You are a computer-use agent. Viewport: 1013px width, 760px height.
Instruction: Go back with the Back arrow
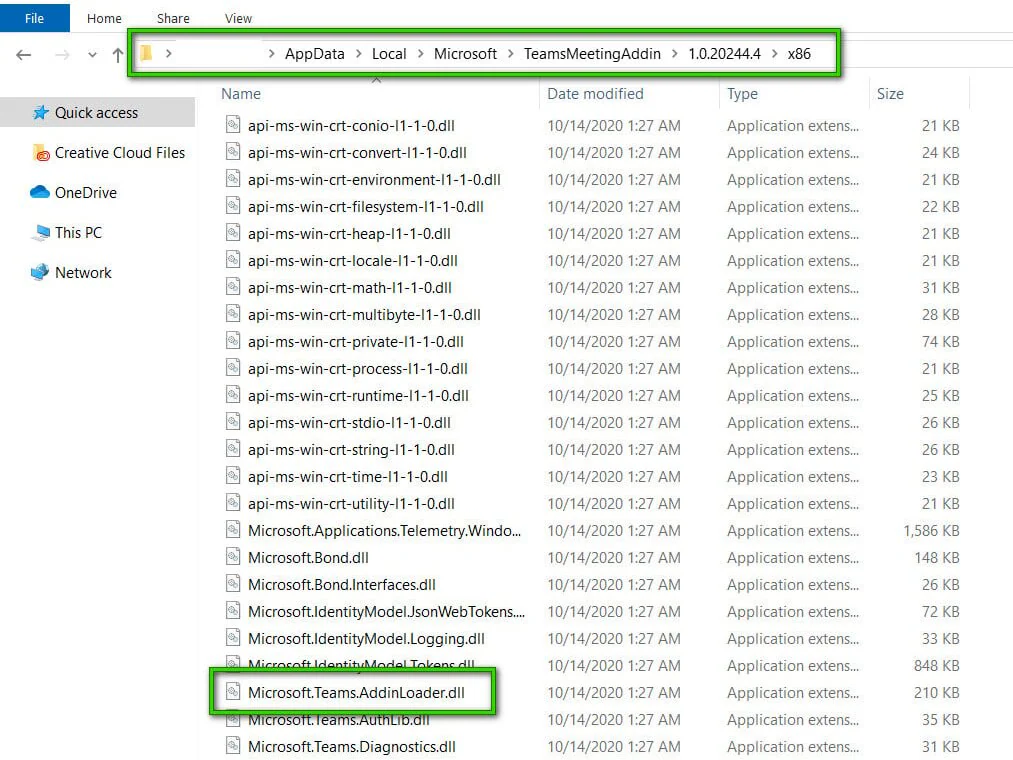(24, 55)
